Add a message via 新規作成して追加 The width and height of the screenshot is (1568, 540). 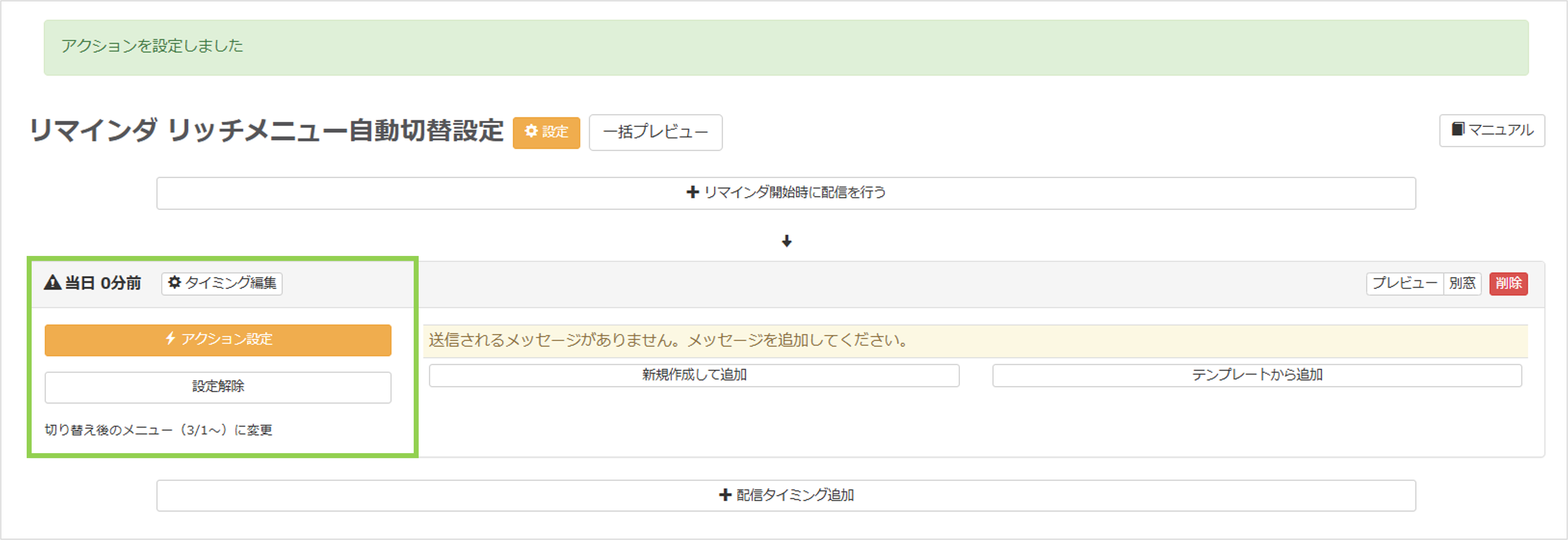694,376
